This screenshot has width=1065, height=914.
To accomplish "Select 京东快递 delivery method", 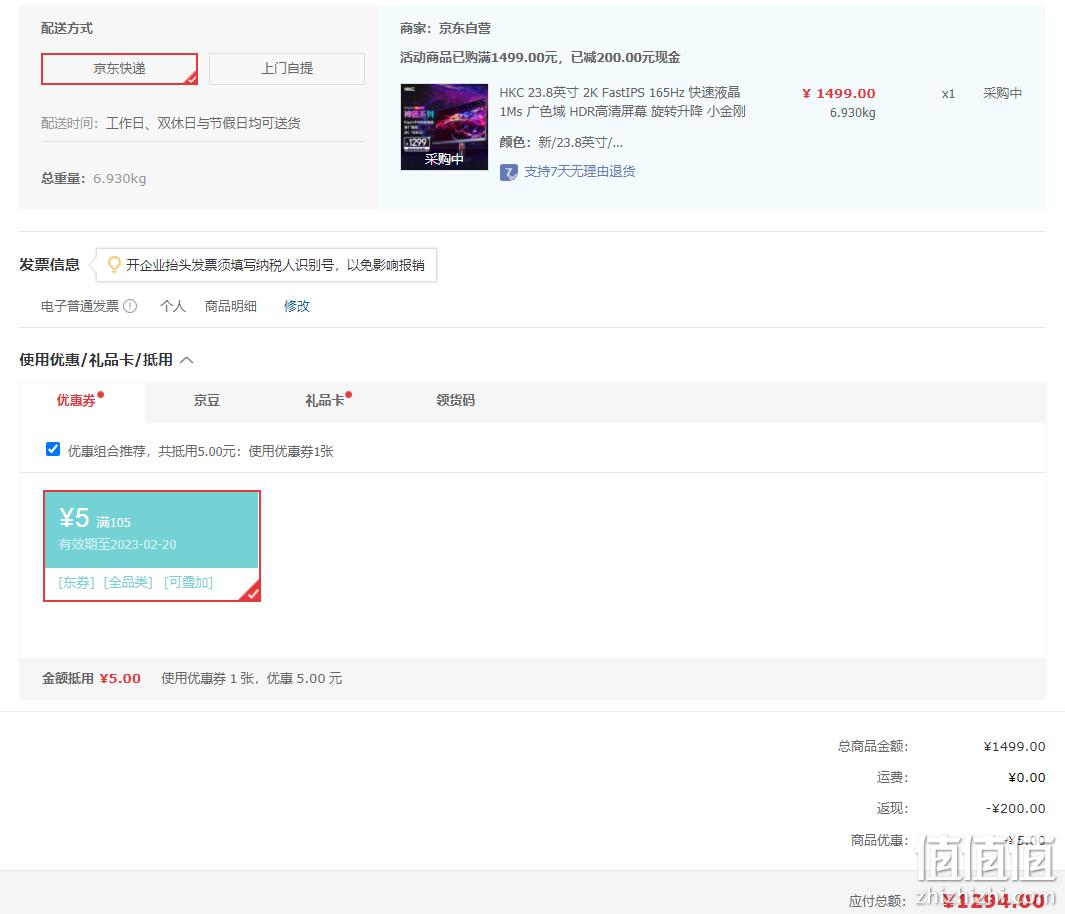I will [120, 69].
